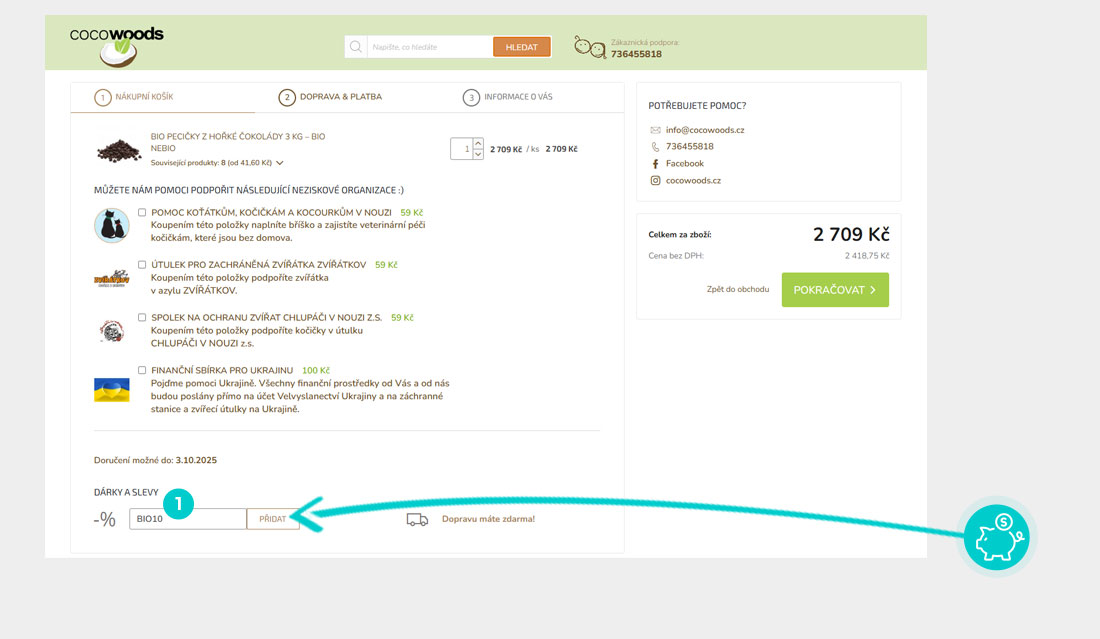
Task: Click the search magnifier icon
Action: coord(356,47)
